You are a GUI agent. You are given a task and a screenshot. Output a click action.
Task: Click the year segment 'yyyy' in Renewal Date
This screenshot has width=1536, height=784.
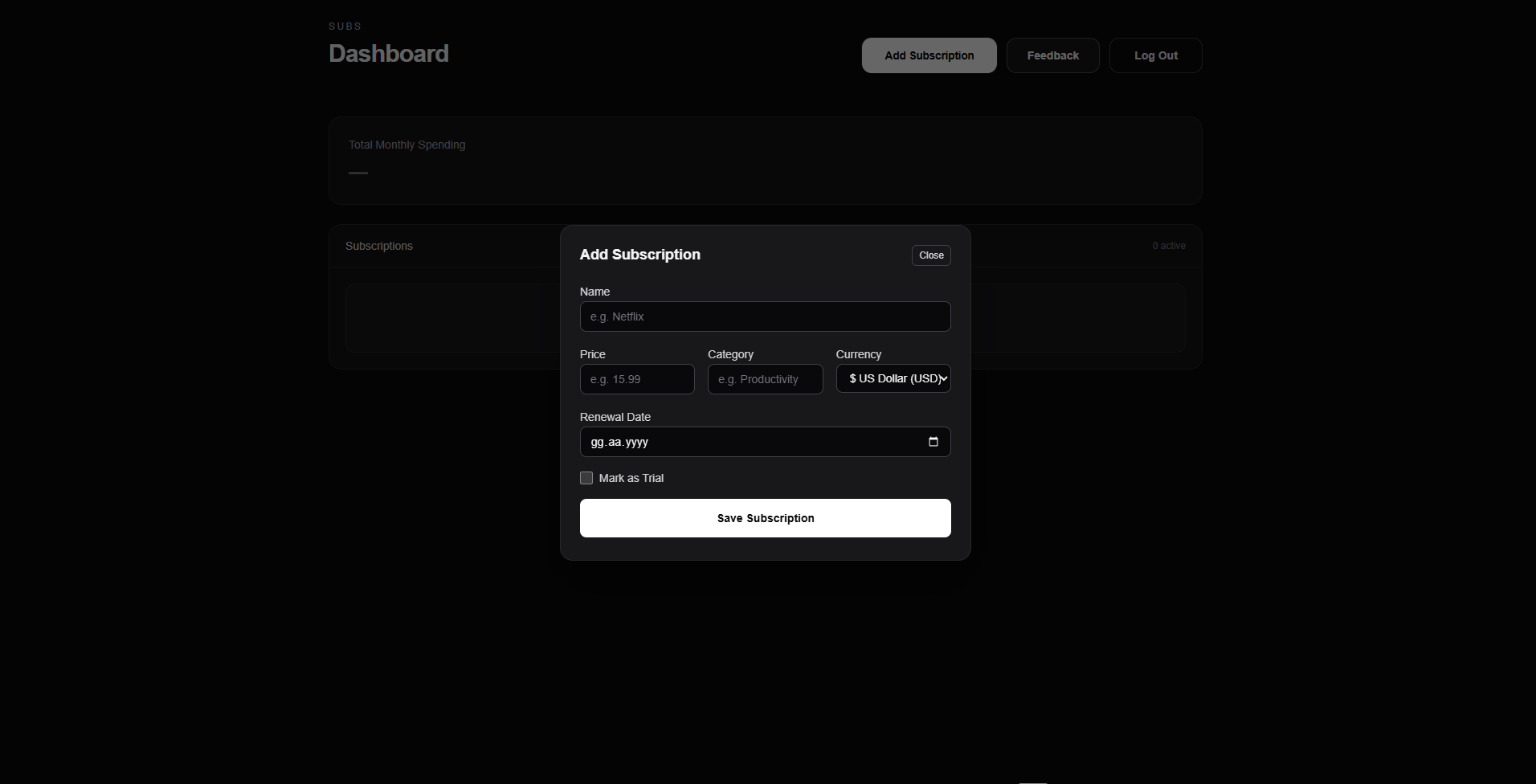[x=636, y=443]
